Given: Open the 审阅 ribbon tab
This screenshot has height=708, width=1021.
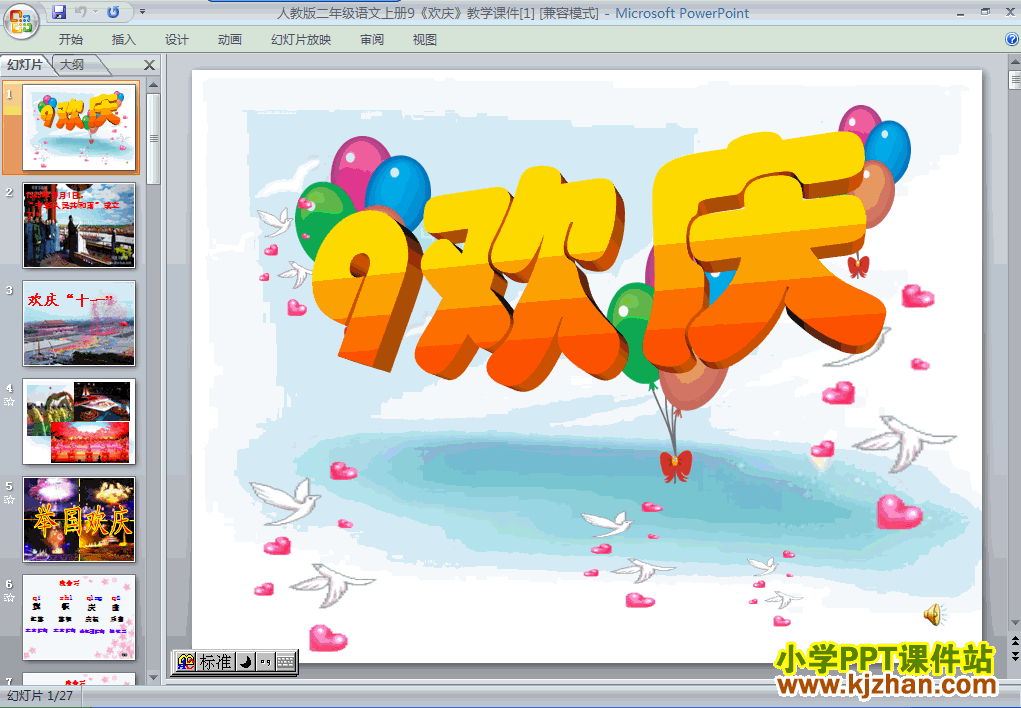Looking at the screenshot, I should point(372,40).
